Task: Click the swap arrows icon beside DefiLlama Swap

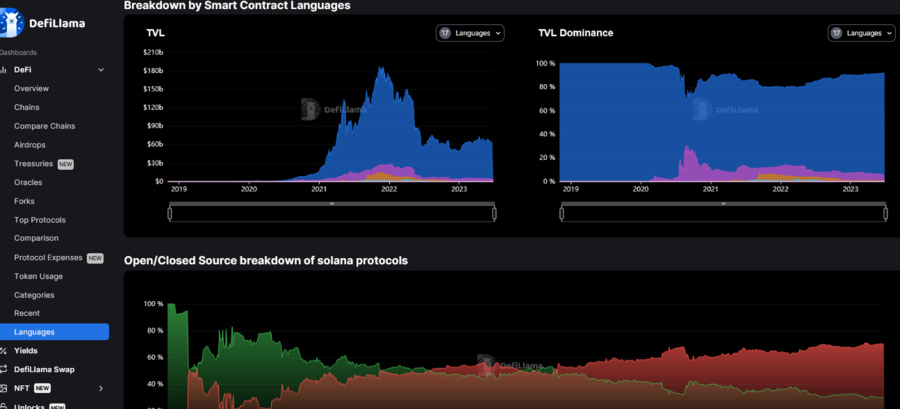Action: (x=3, y=369)
